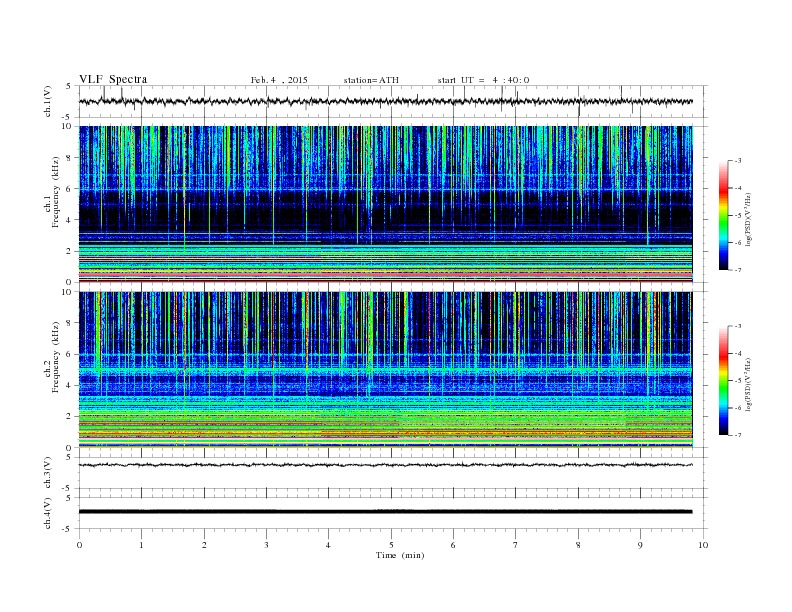The height and width of the screenshot is (612, 792).
Task: Select the "start UT = 4:40:0" text
Action: (x=483, y=80)
